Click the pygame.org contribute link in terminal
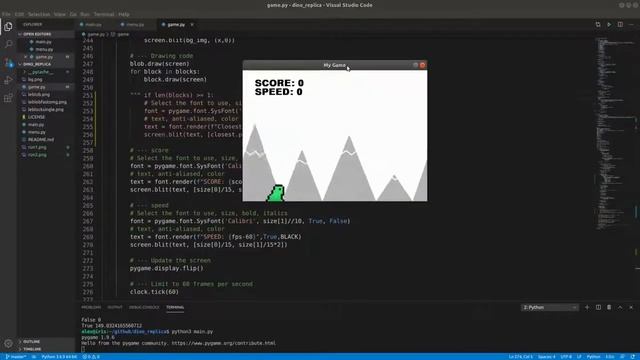 [224, 343]
